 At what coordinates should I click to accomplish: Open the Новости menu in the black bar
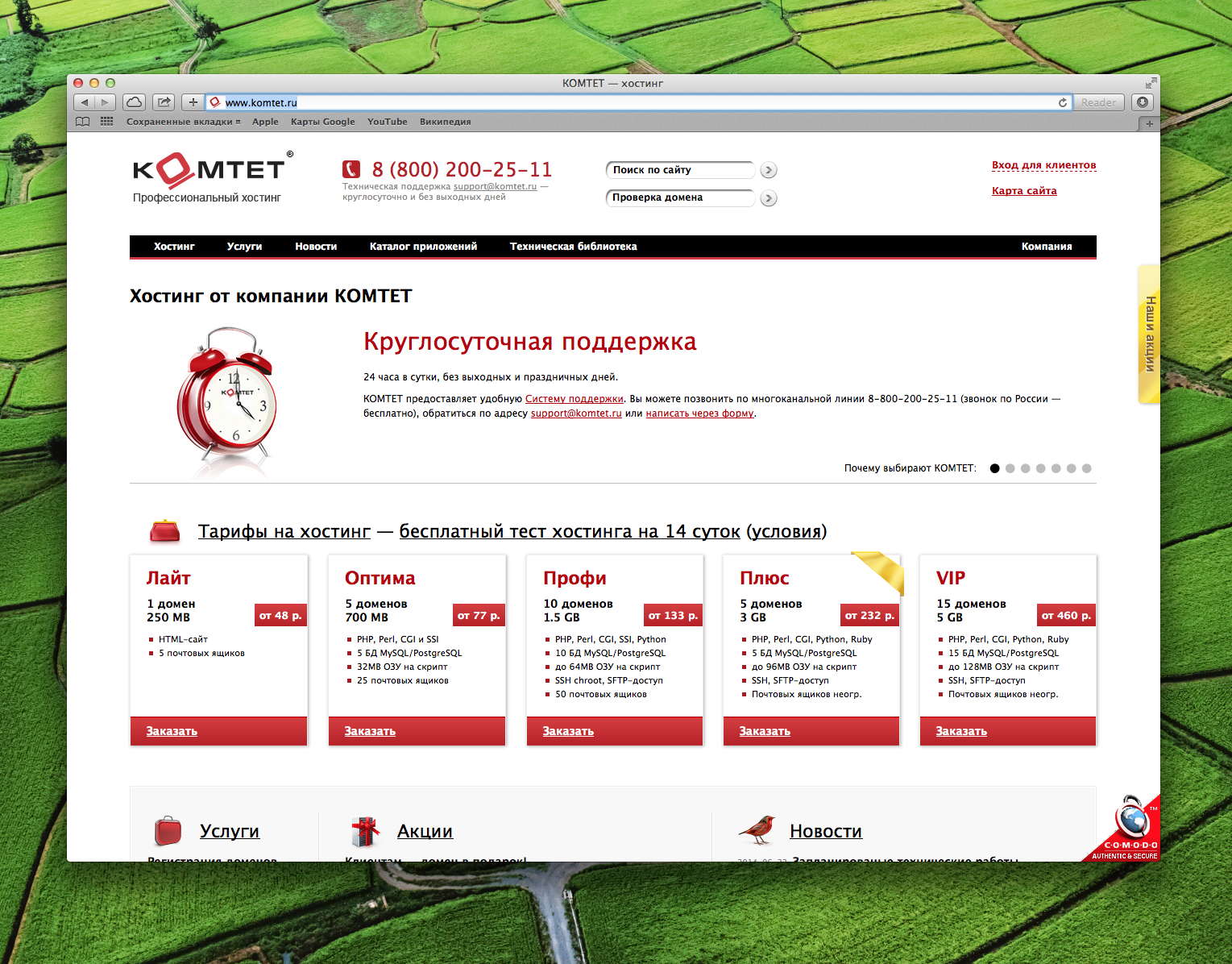316,247
